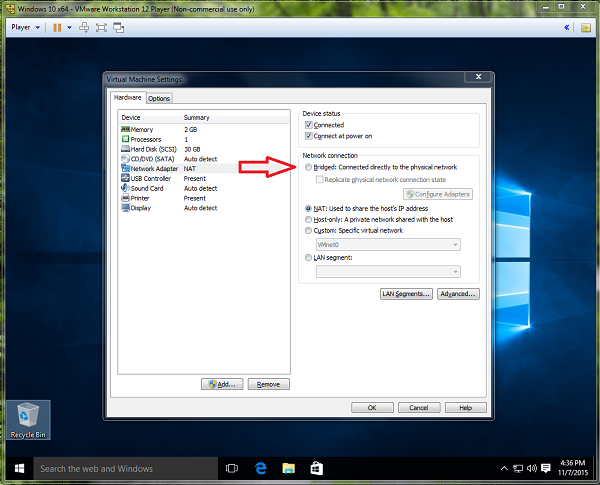The image size is (600, 485).
Task: Select Custom specific virtual network radio
Action: (x=308, y=230)
